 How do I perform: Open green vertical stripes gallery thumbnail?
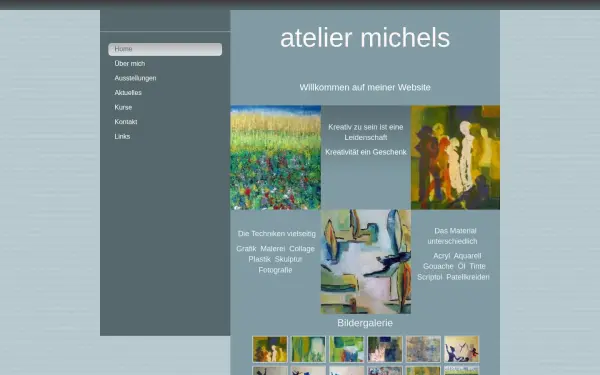pos(308,349)
